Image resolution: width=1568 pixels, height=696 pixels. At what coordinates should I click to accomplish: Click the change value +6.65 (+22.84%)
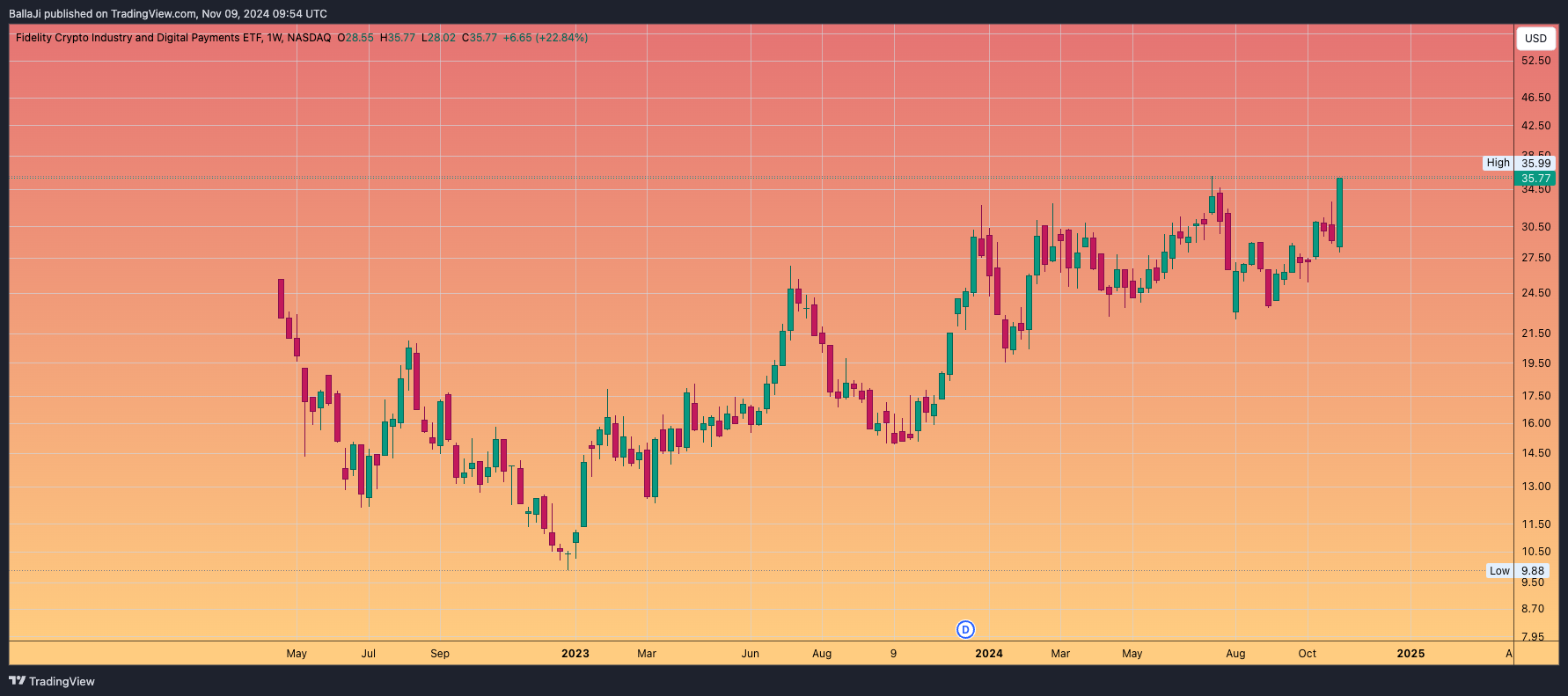(546, 38)
